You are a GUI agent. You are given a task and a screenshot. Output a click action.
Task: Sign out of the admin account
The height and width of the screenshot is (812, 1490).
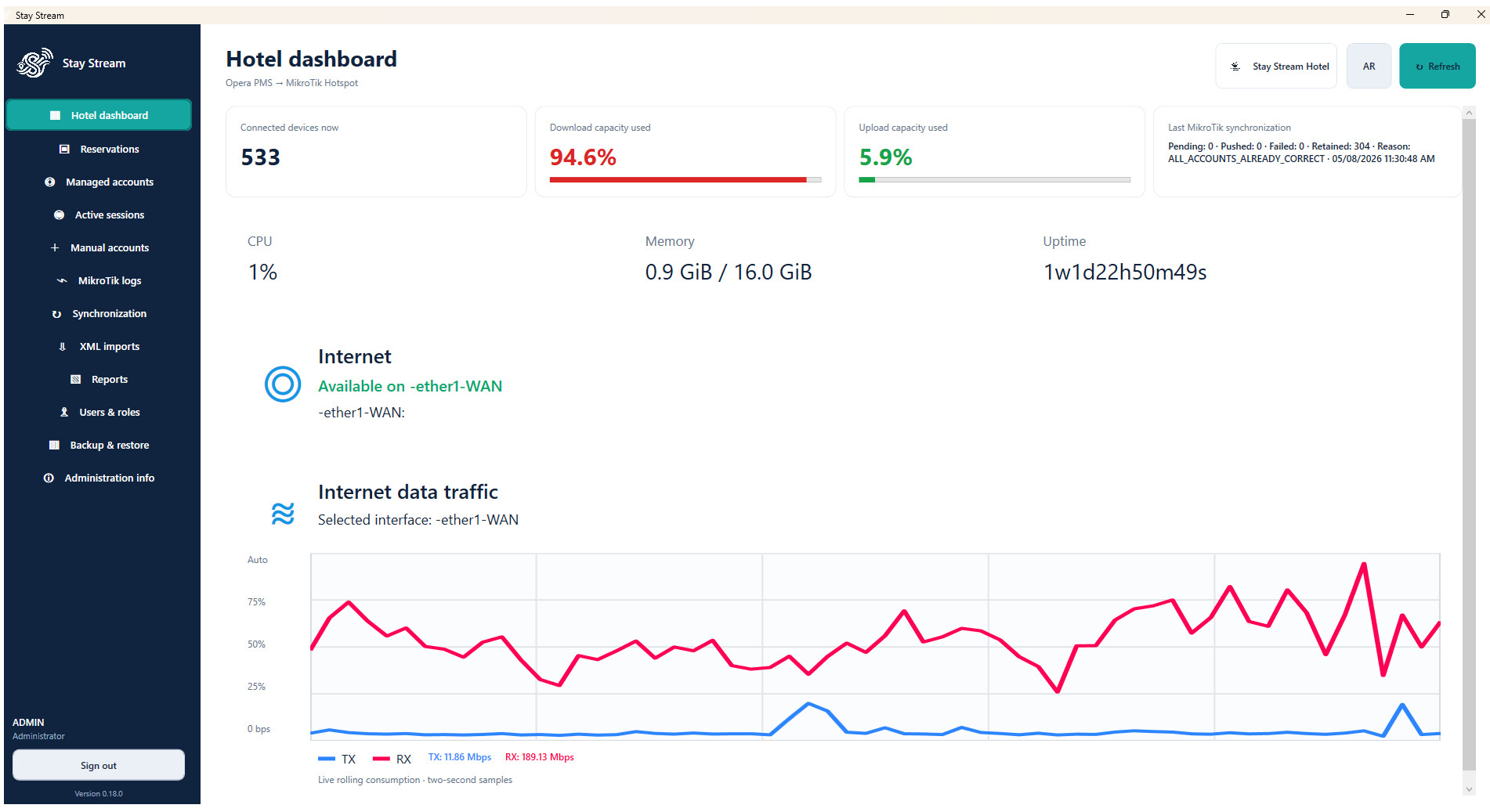(99, 766)
